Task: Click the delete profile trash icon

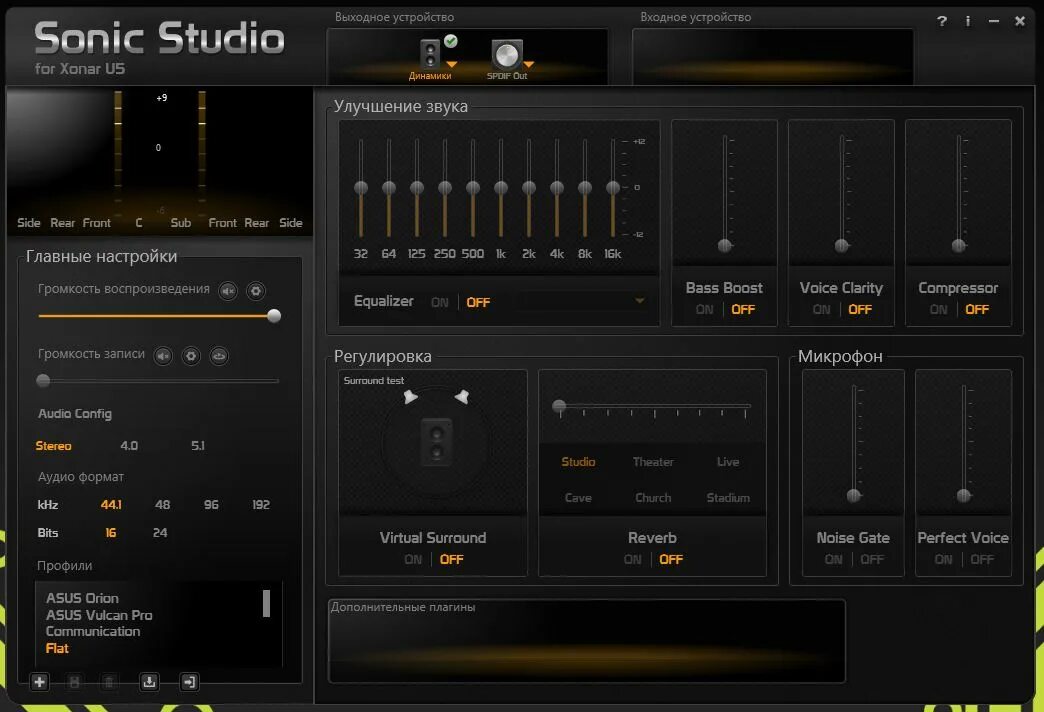Action: 109,681
